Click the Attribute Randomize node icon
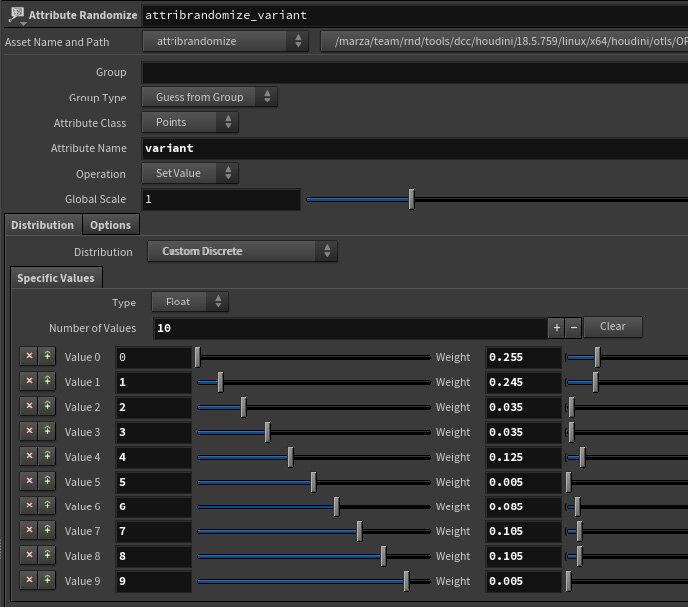688x607 pixels. pos(15,15)
